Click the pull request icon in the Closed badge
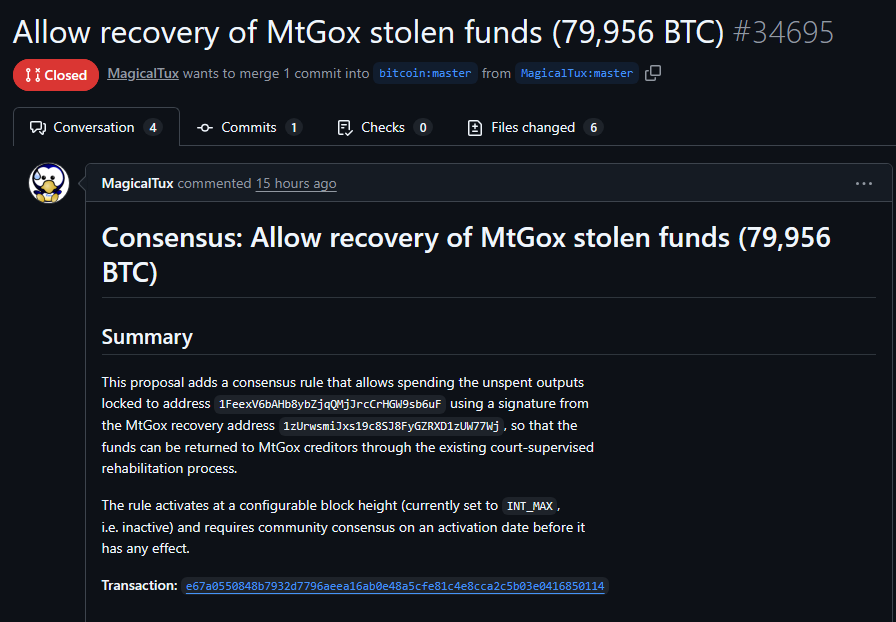Screen dimensions: 896x622 coord(32,75)
